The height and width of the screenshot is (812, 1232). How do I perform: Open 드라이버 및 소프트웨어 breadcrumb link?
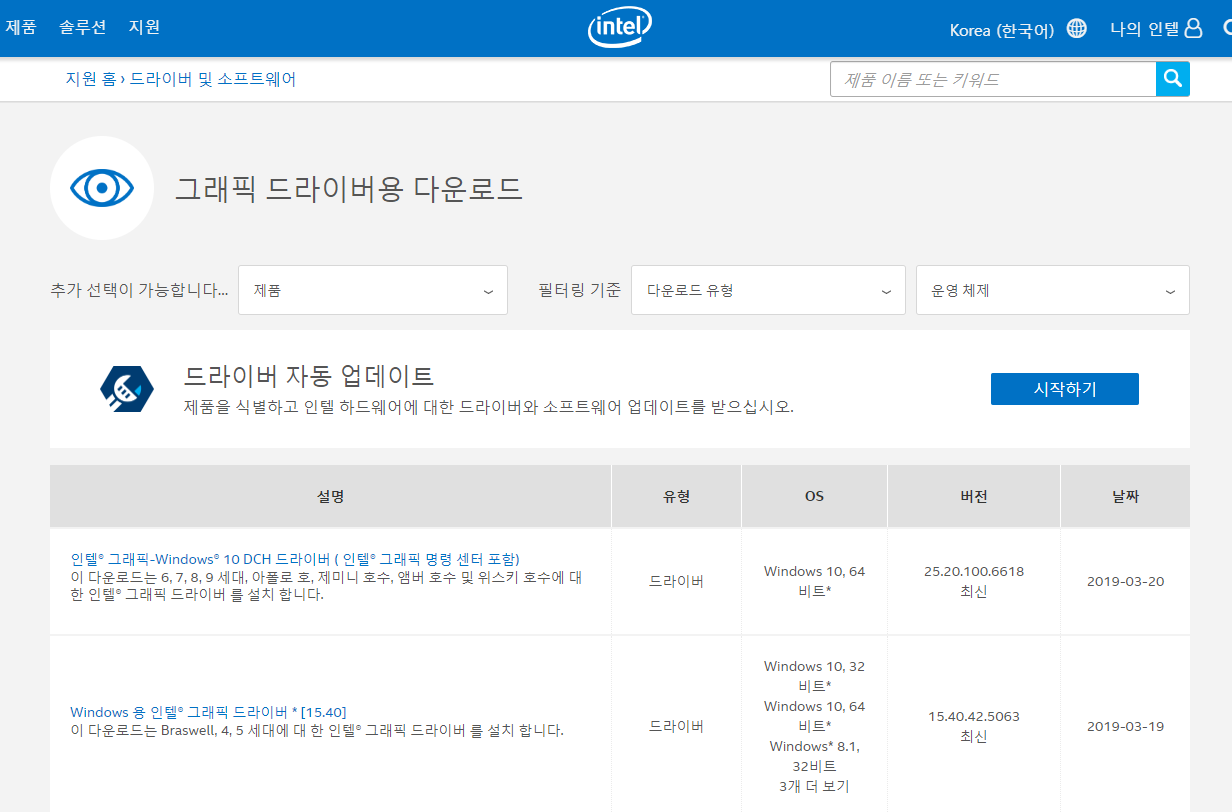213,79
